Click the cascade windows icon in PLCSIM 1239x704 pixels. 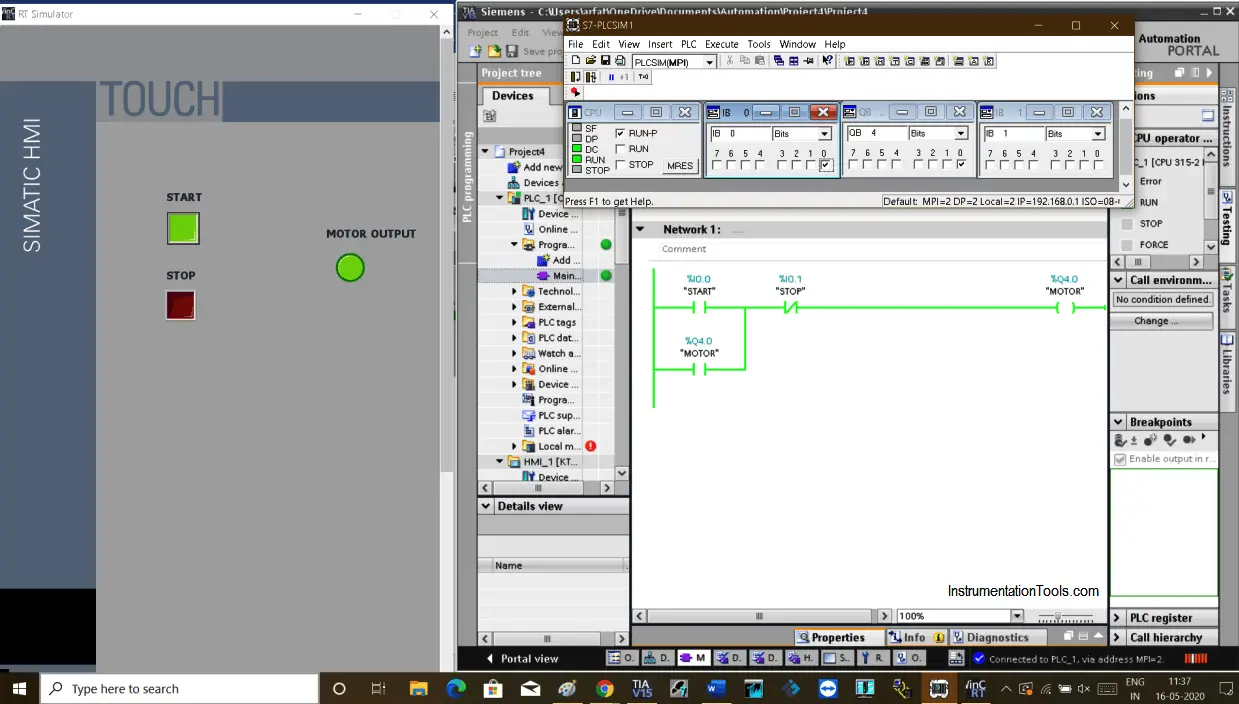[x=779, y=61]
